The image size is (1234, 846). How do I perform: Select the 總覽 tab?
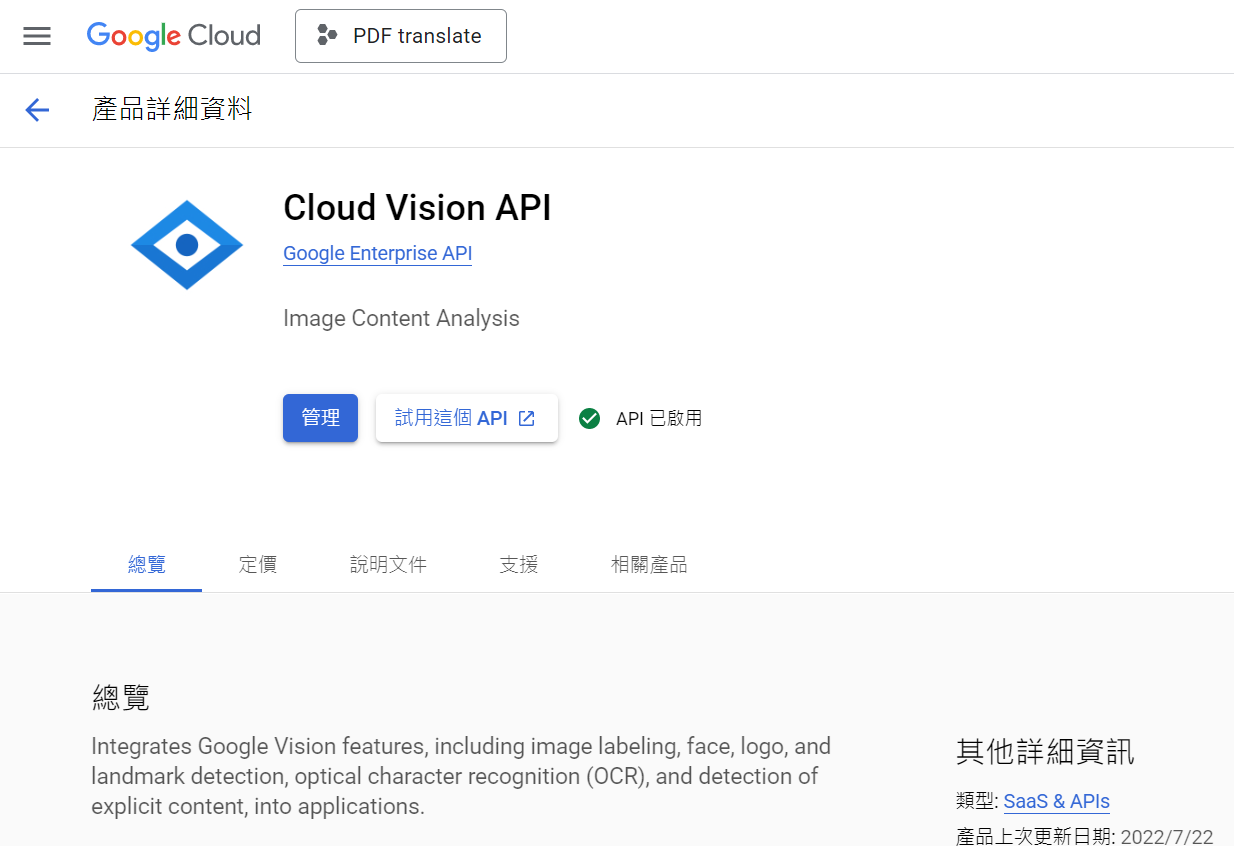point(147,565)
